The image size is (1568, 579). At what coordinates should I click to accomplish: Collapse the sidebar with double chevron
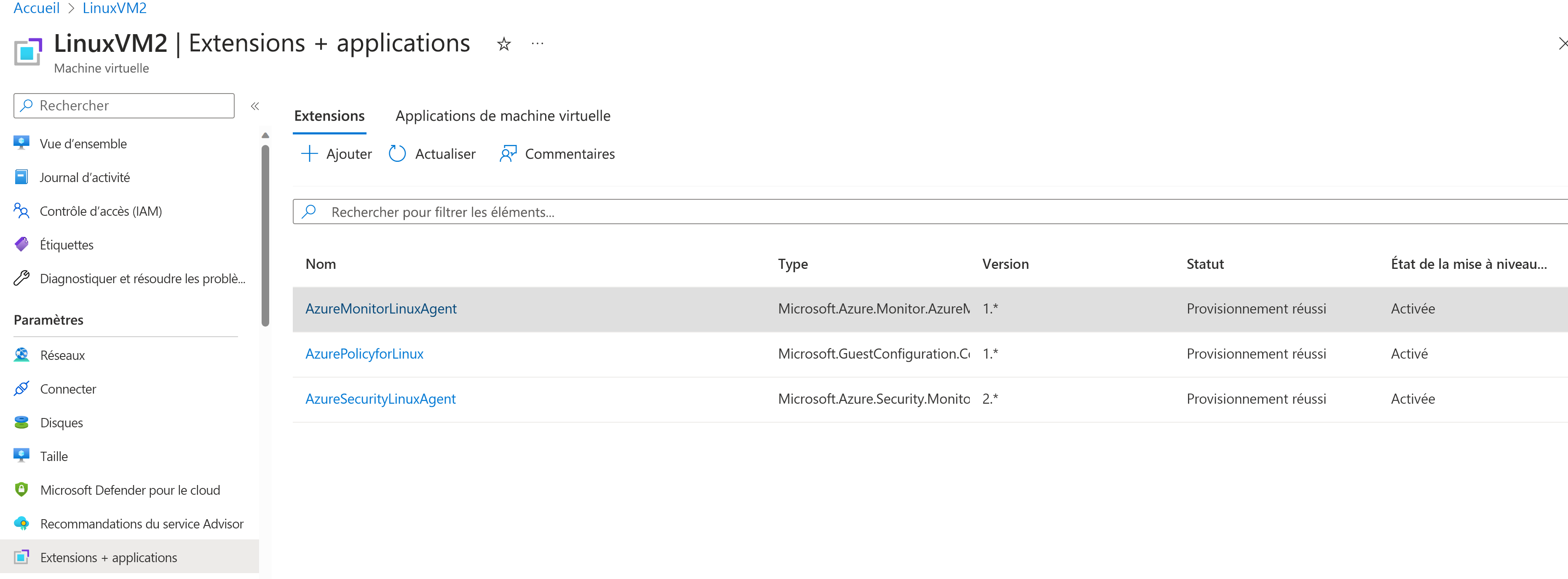pyautogui.click(x=255, y=106)
